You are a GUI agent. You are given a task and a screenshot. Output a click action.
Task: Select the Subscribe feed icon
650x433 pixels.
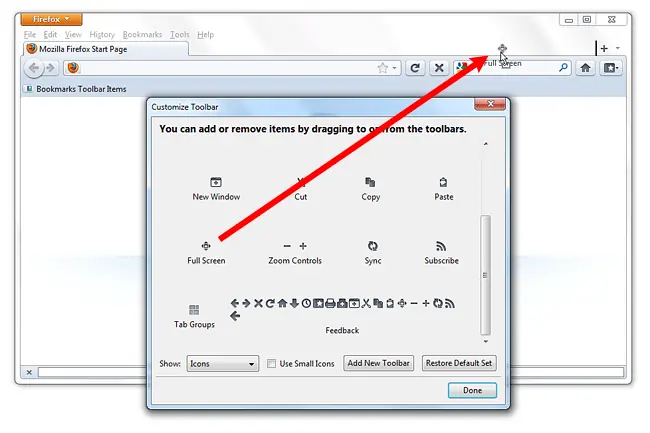tap(441, 246)
